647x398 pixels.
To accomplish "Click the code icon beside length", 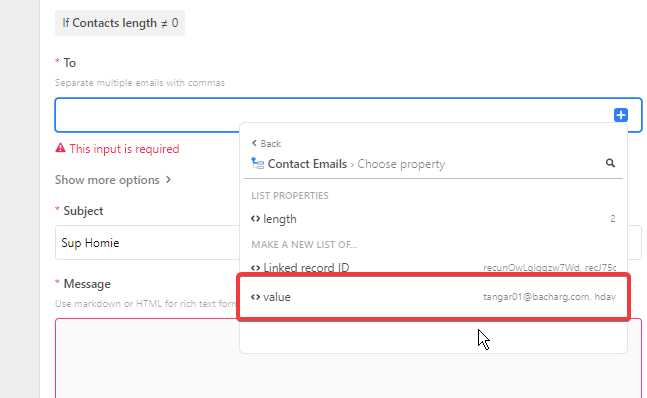I will [255, 219].
